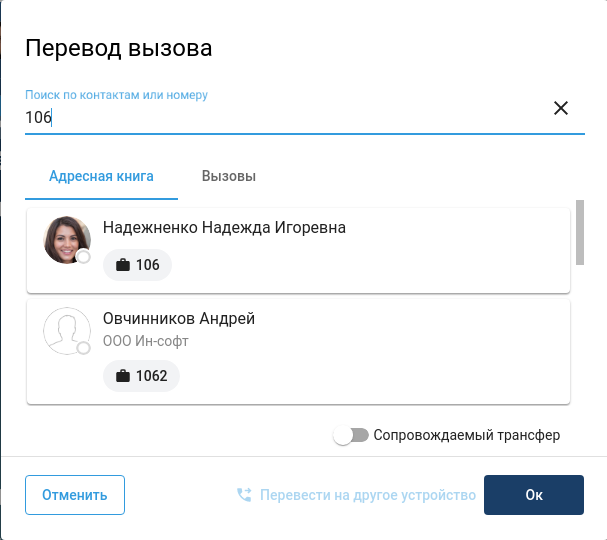Click the Перевести на другое устройство link

click(367, 495)
